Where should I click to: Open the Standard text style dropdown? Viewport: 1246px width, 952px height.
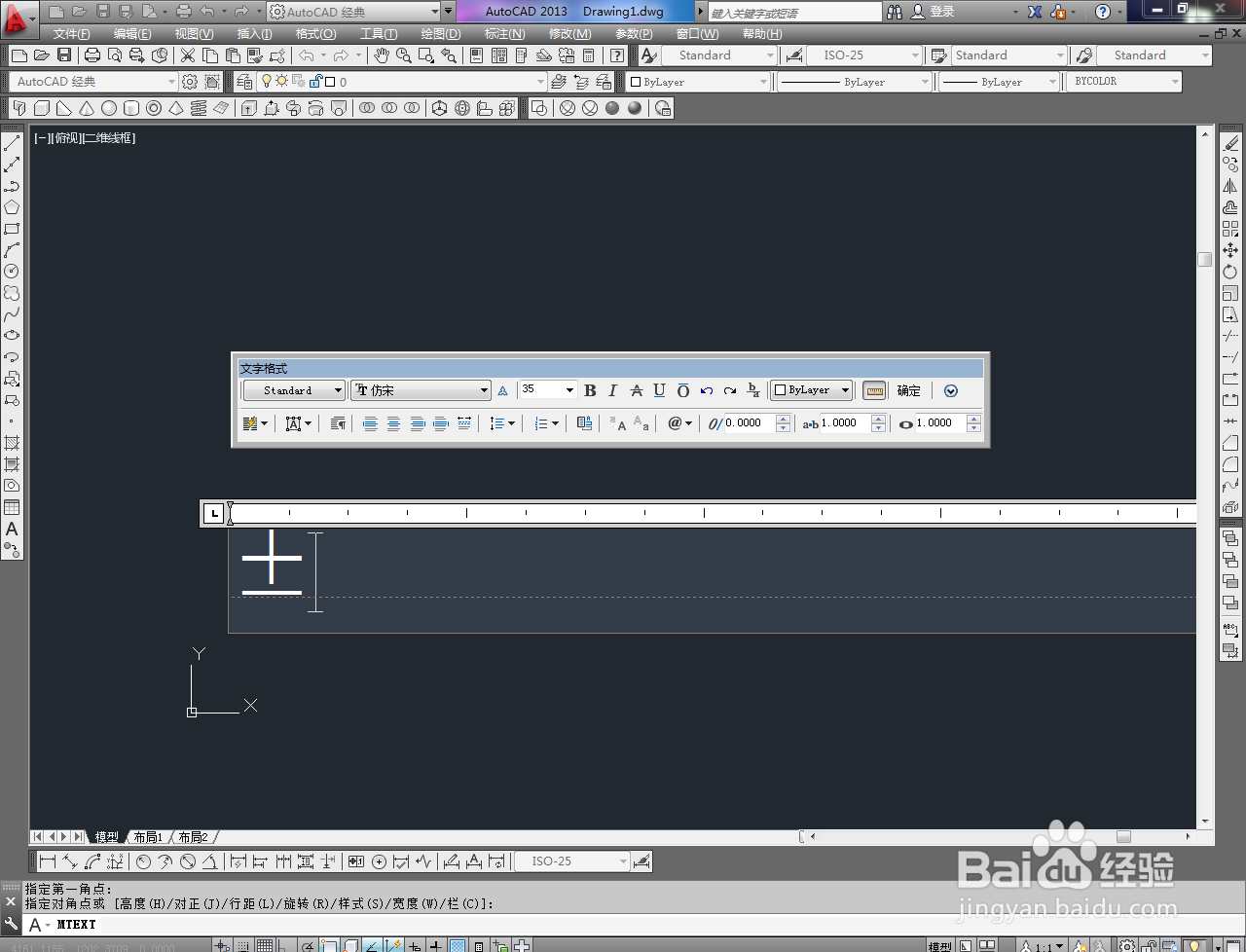(293, 390)
